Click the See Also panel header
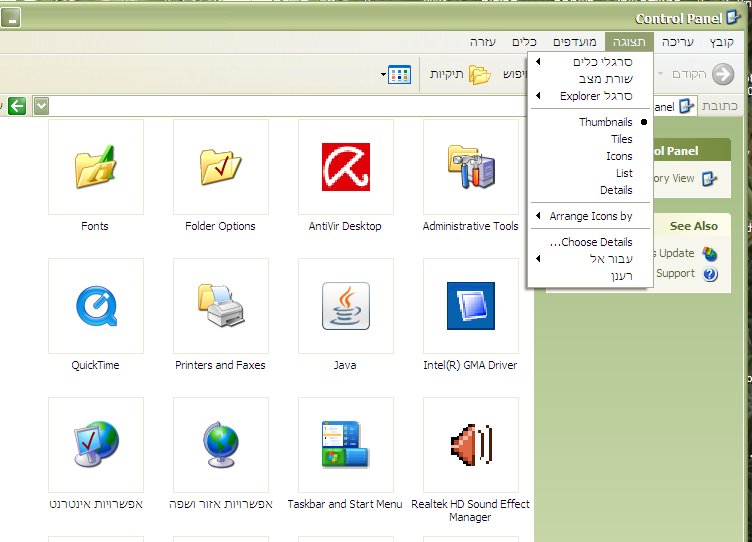This screenshot has height=542, width=752. (x=692, y=225)
